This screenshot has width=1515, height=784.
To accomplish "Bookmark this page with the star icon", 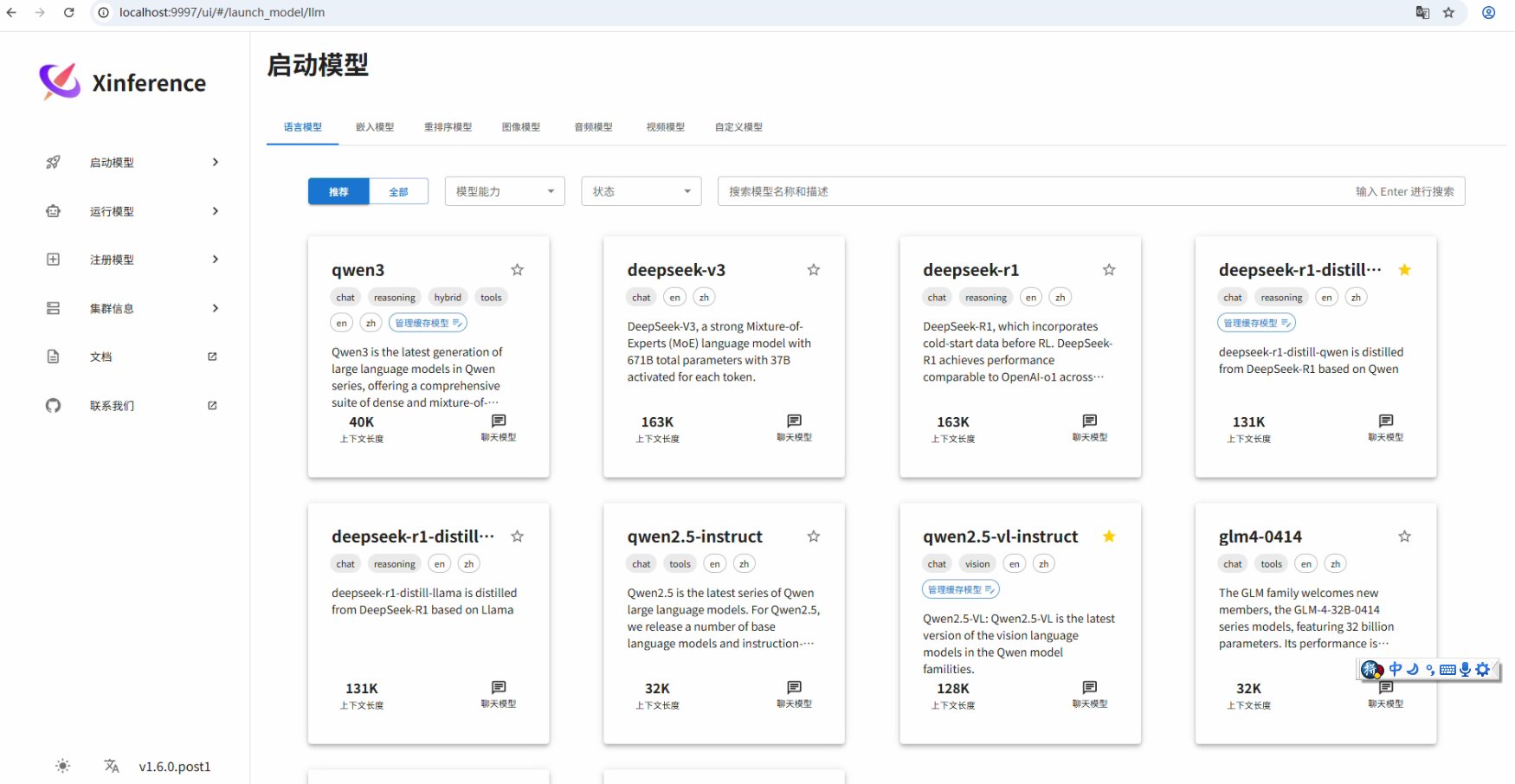I will coord(1448,12).
